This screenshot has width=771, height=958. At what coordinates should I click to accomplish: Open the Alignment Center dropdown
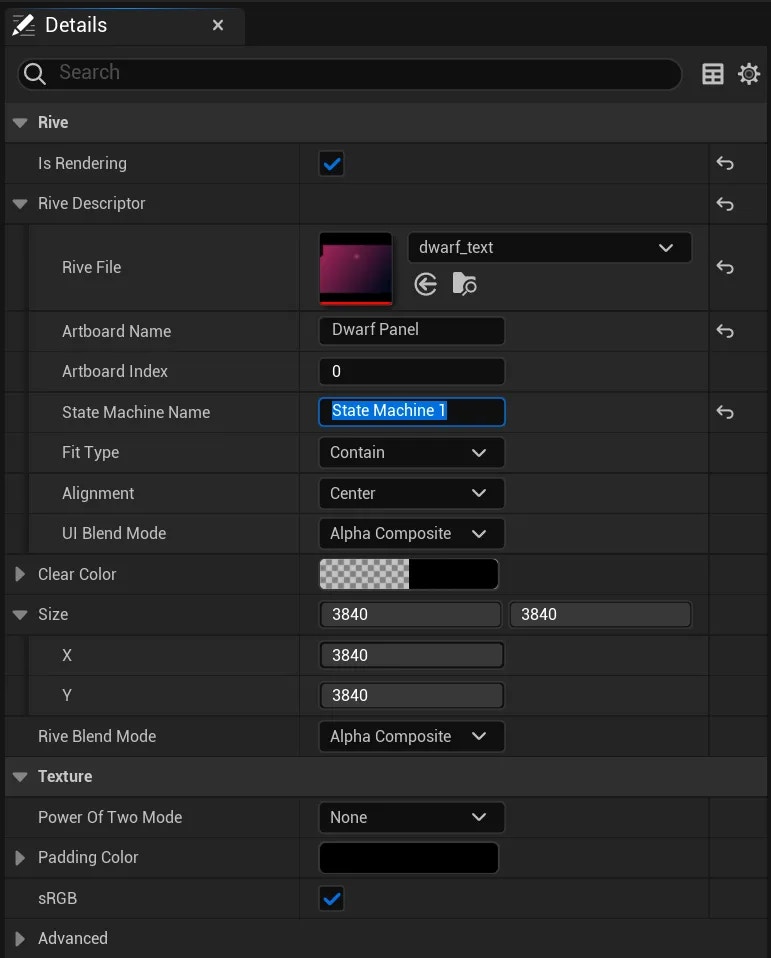[x=412, y=493]
